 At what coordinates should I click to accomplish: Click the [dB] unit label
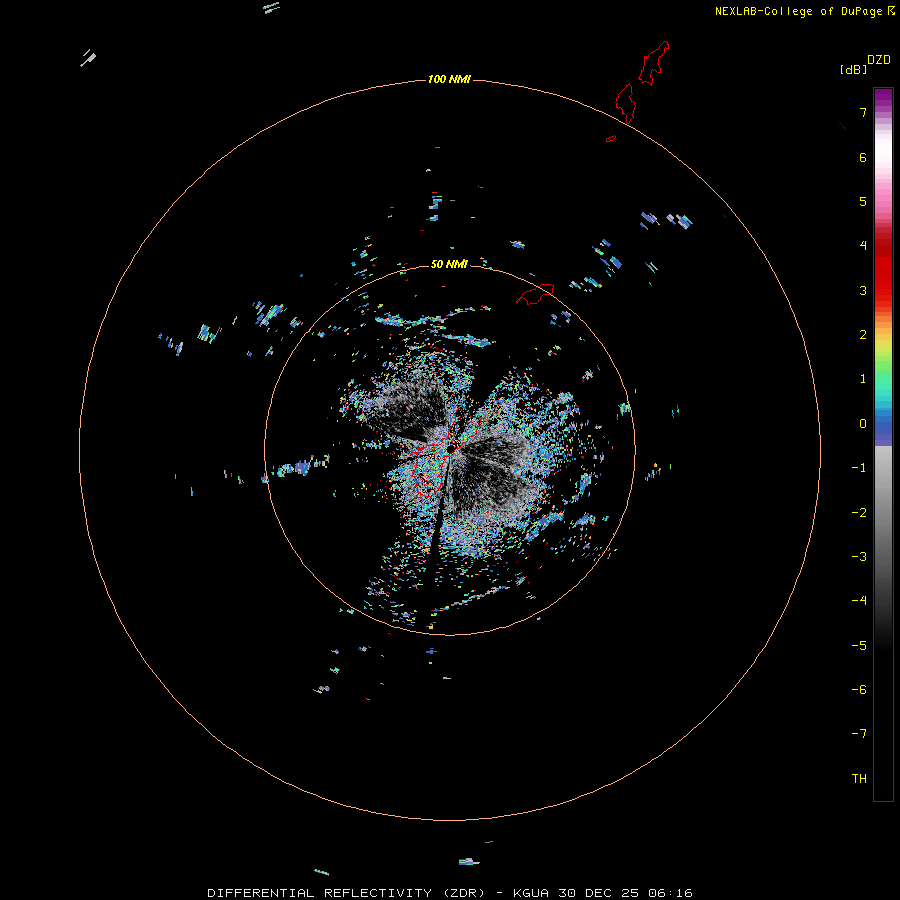pos(853,69)
